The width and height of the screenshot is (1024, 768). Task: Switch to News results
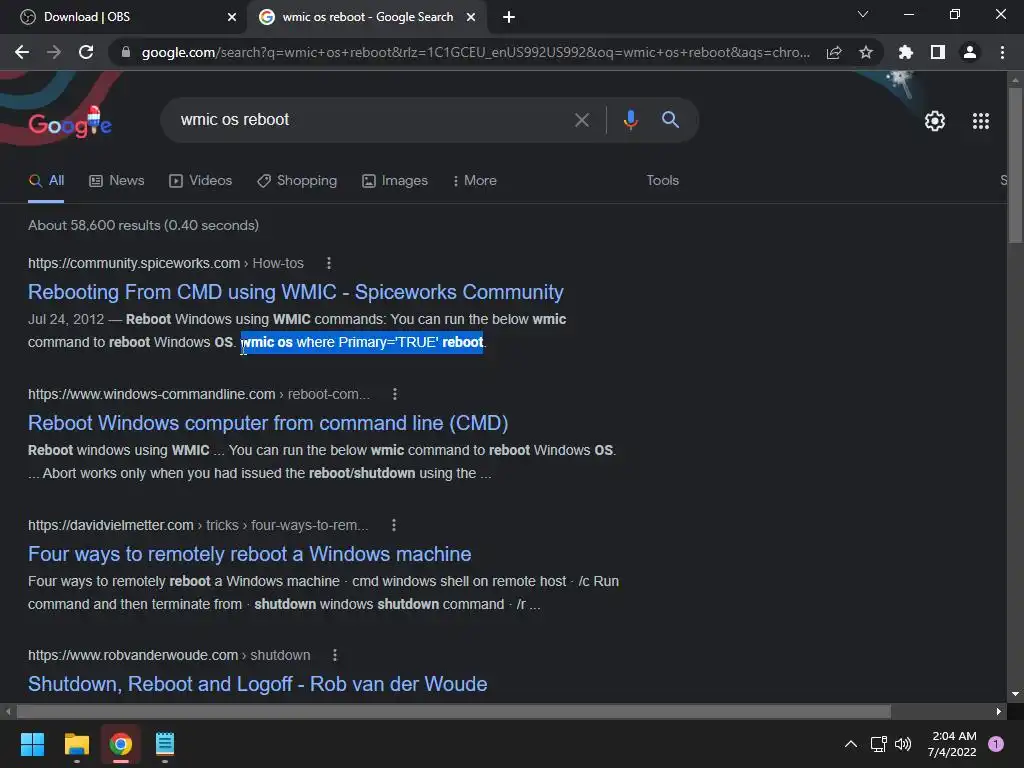117,181
